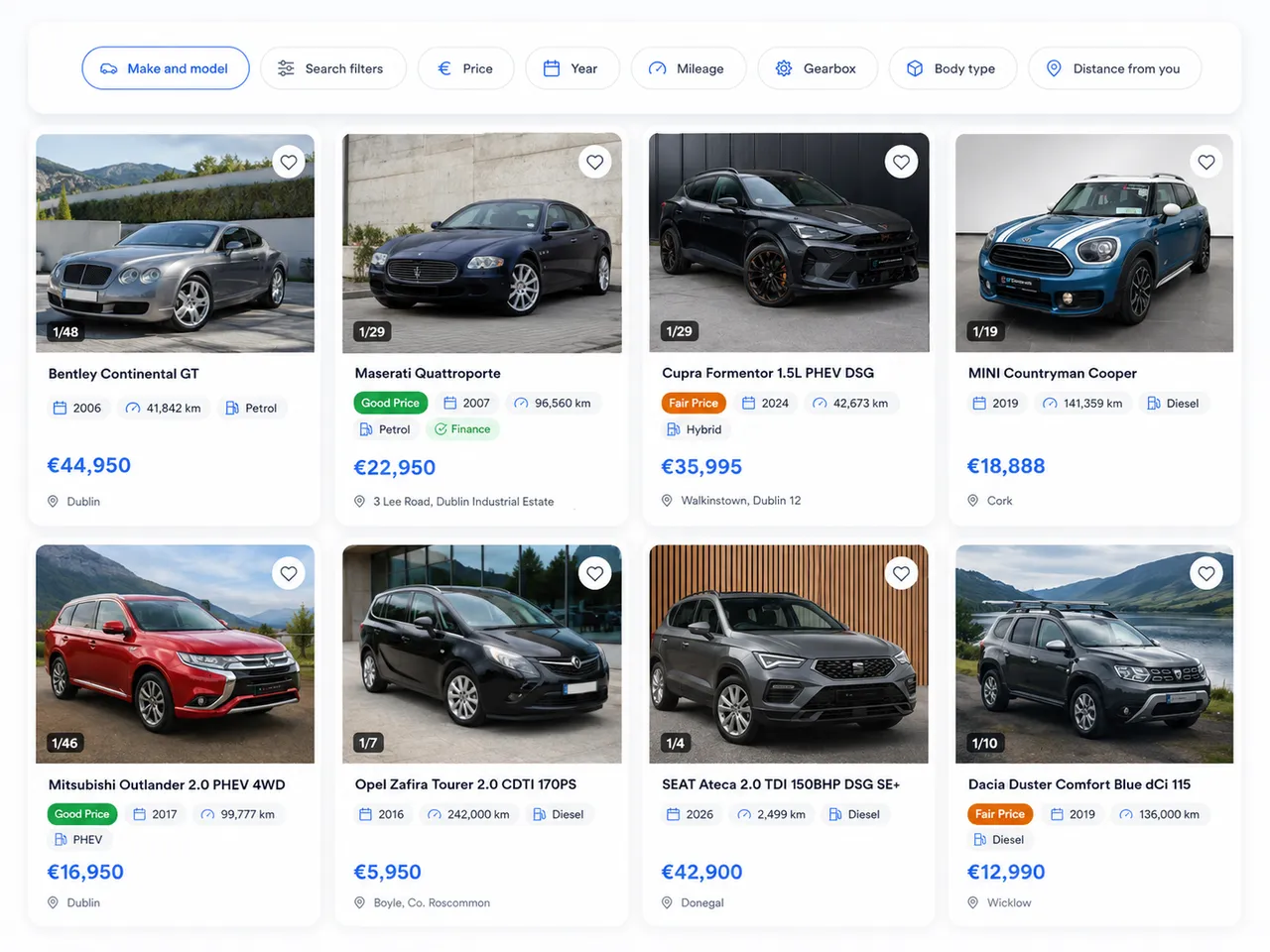Click the Good Price badge on Mitsubishi Outlander
Screen dimensions: 1270x952
(x=82, y=814)
